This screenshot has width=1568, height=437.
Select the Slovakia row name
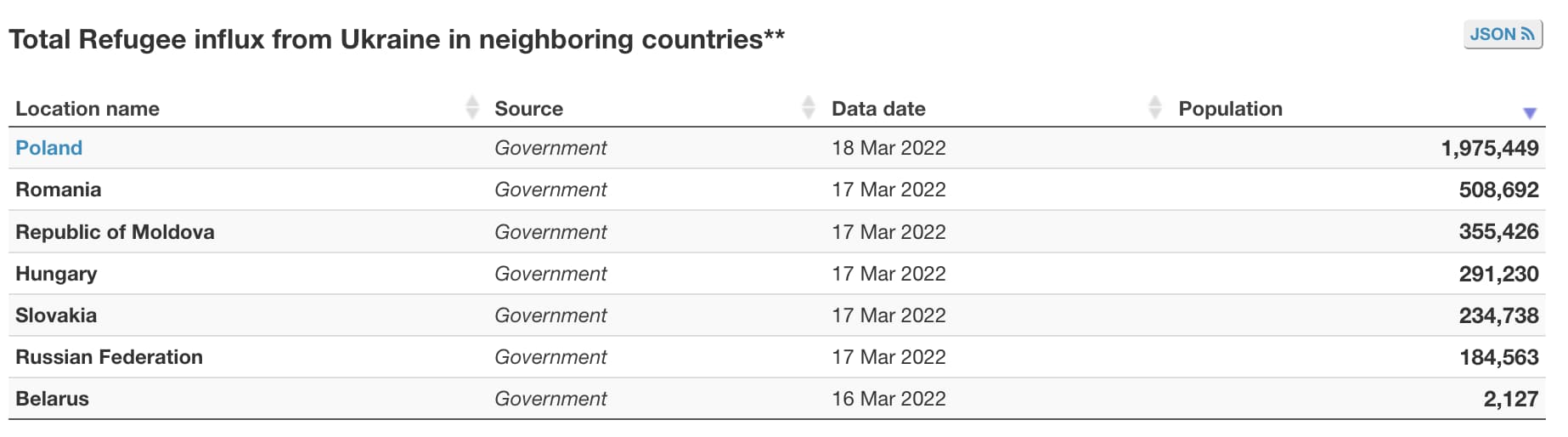click(56, 315)
